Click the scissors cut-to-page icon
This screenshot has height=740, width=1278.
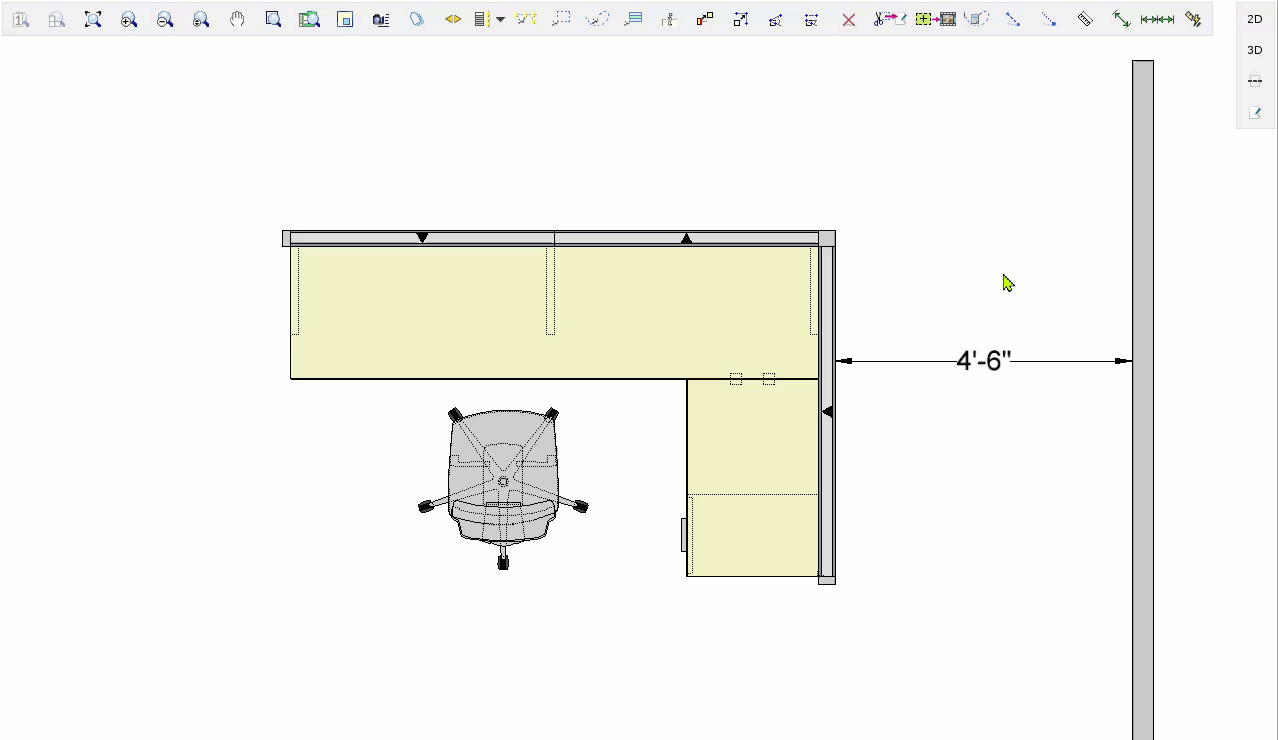889,19
